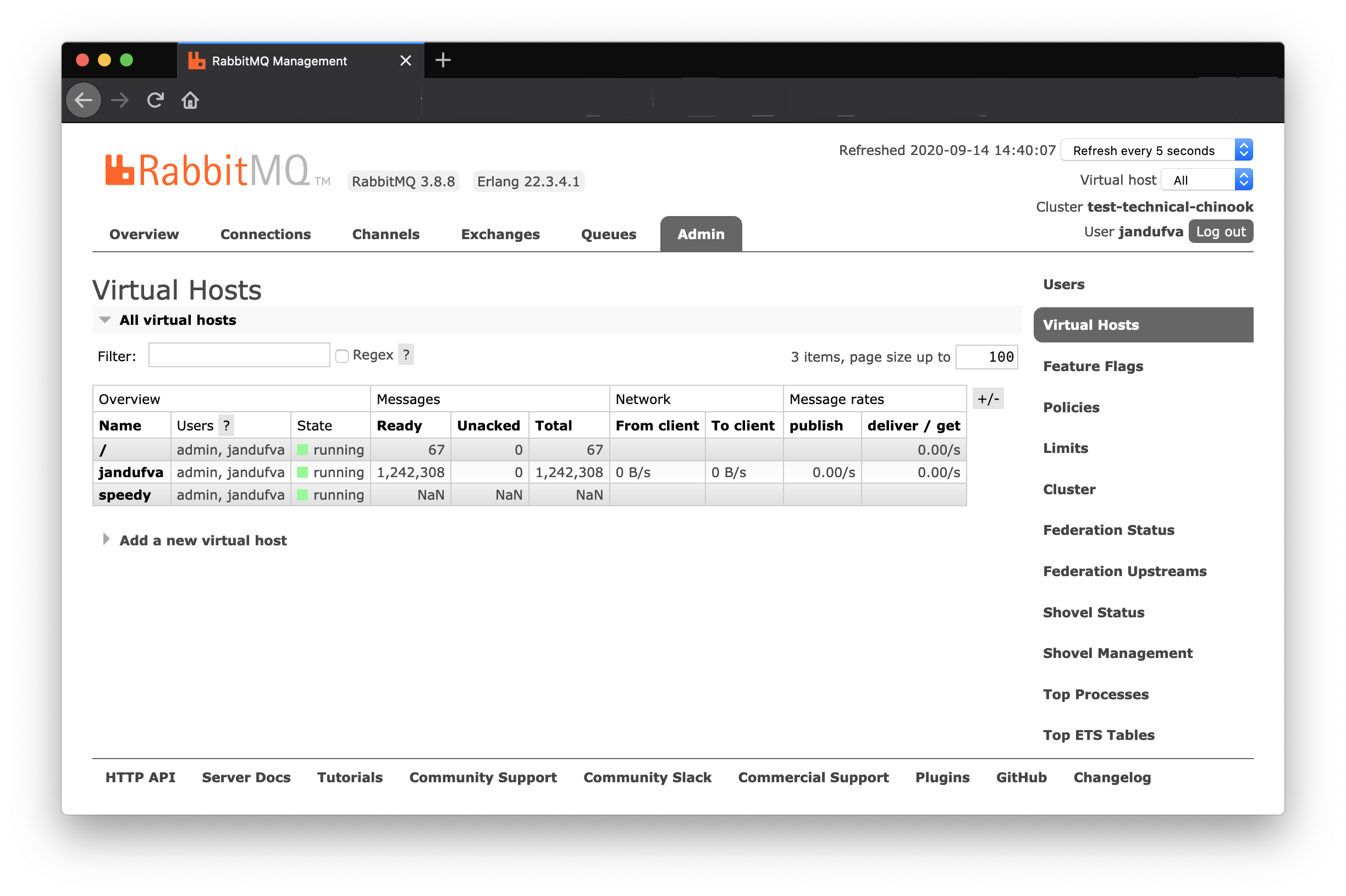Screen dimensions: 1346x896
Task: Click the page size field showing 100
Action: (986, 357)
